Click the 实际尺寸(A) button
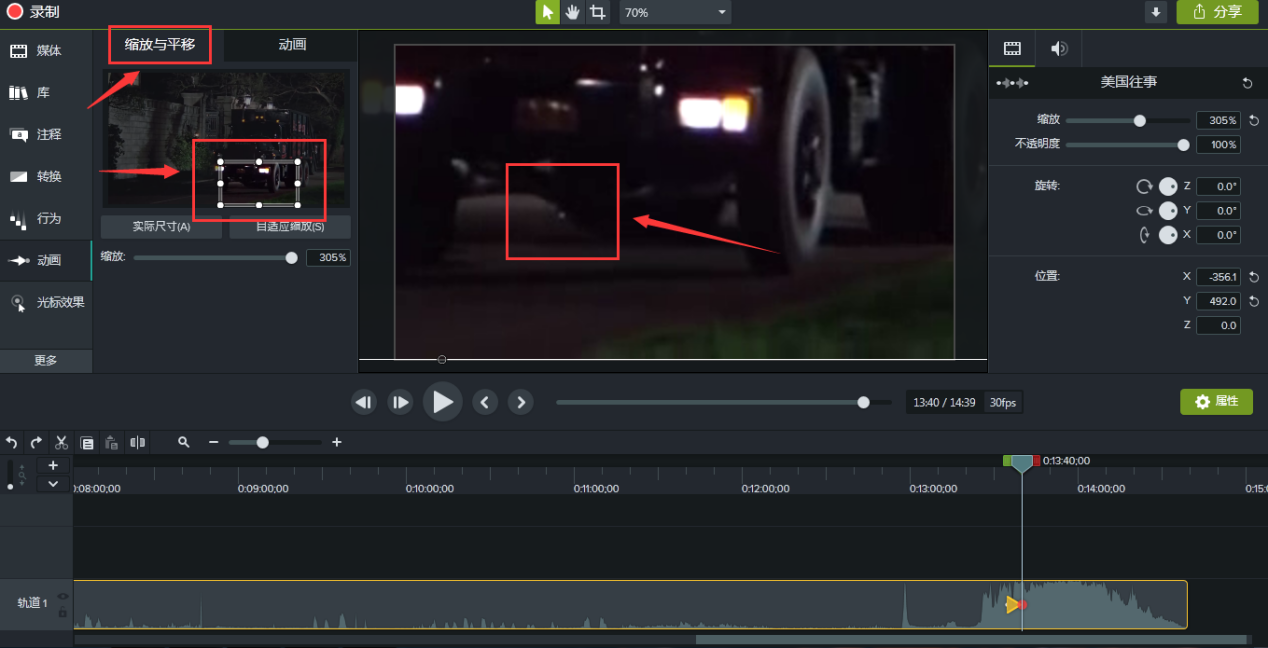The width and height of the screenshot is (1268, 648). 162,226
